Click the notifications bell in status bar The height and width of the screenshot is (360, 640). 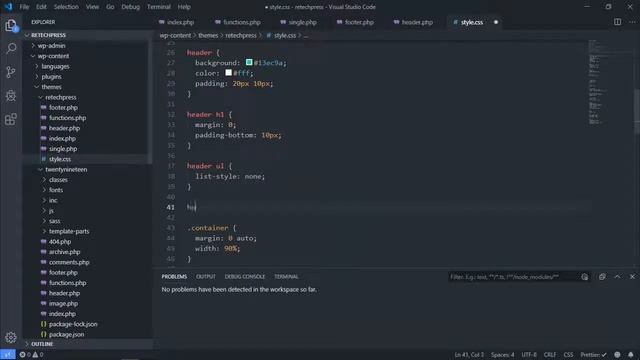631,355
